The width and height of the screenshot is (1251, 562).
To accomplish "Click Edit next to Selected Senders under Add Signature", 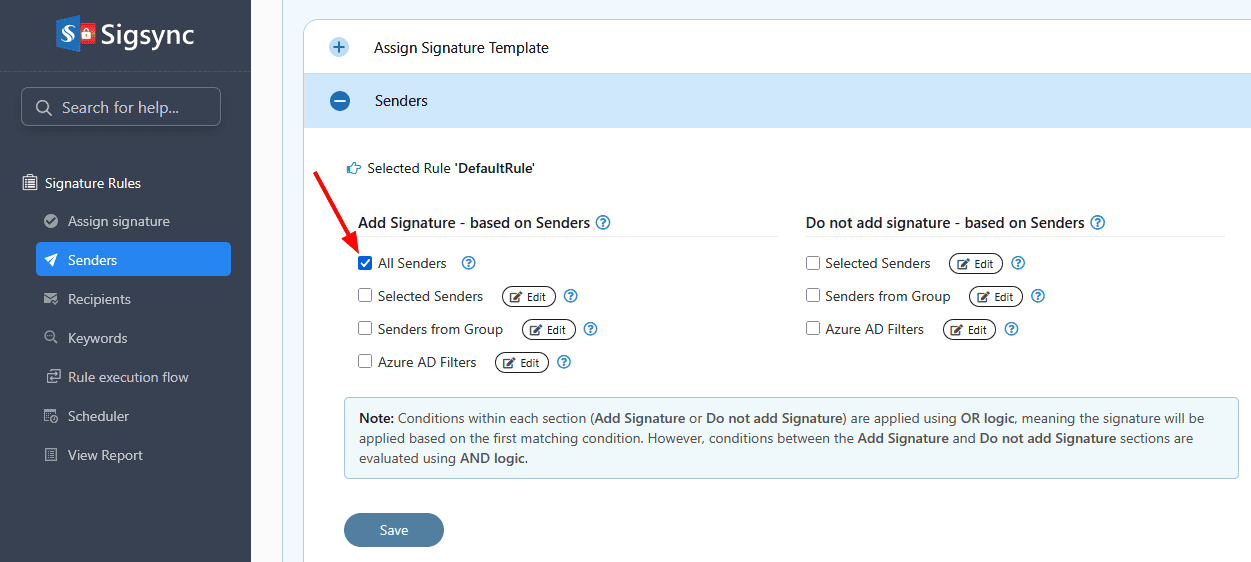I will (x=529, y=297).
